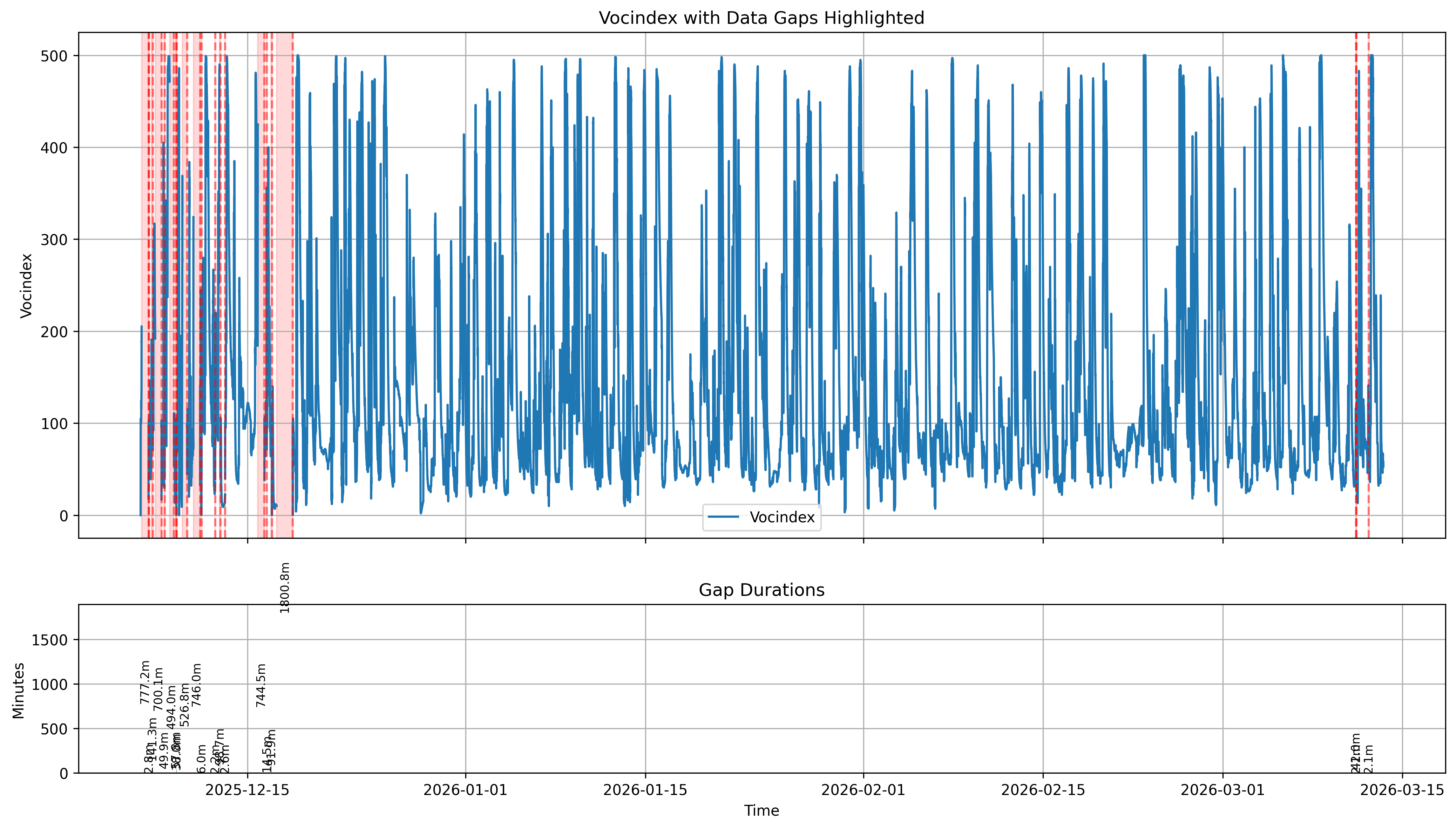Click the 744.5m gap duration annotation
This screenshot has height=829, width=1456.
(x=261, y=686)
